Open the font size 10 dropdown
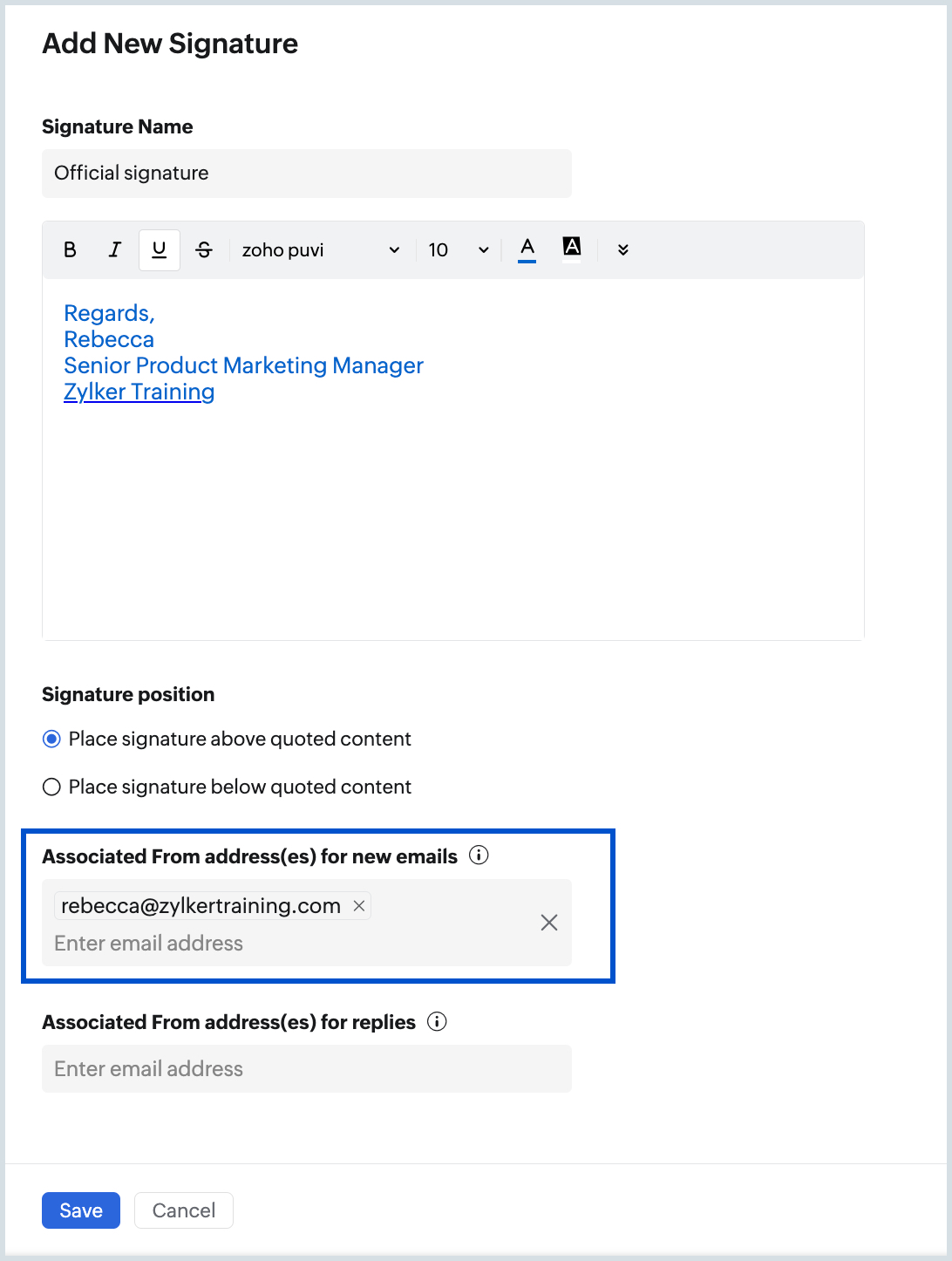 [x=458, y=250]
